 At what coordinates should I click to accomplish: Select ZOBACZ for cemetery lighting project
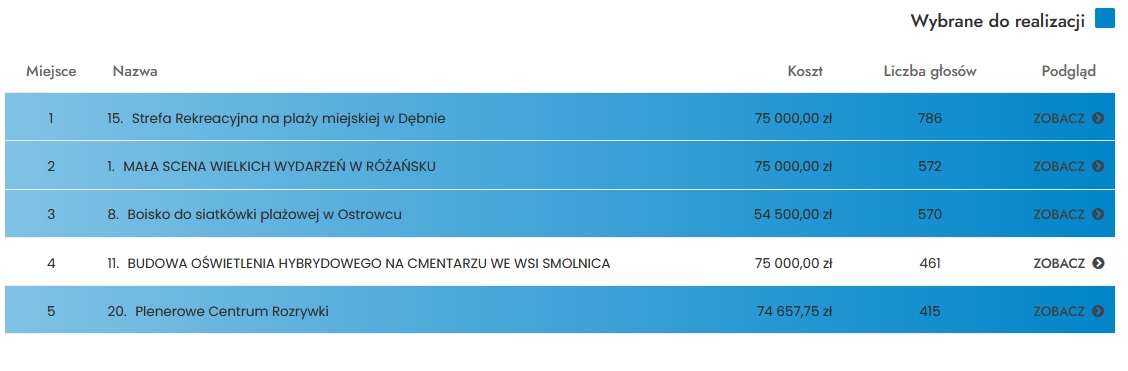coord(1068,263)
